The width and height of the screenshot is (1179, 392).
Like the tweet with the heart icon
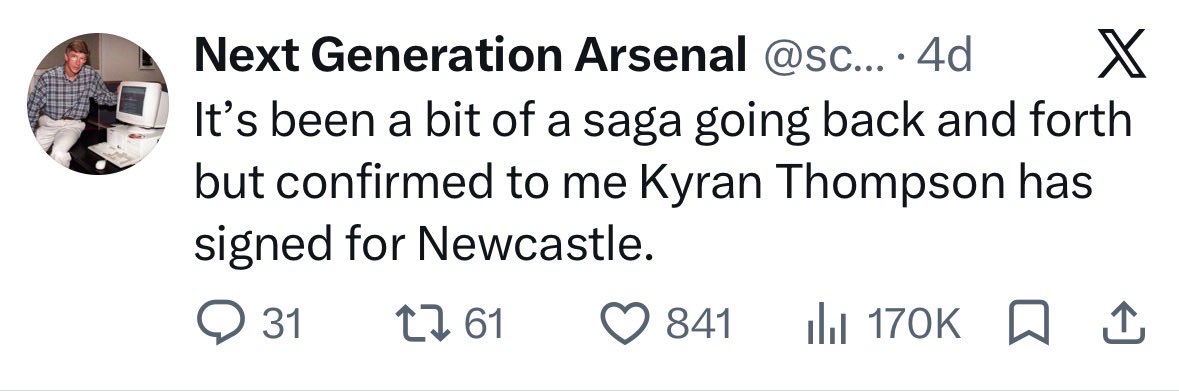click(625, 324)
